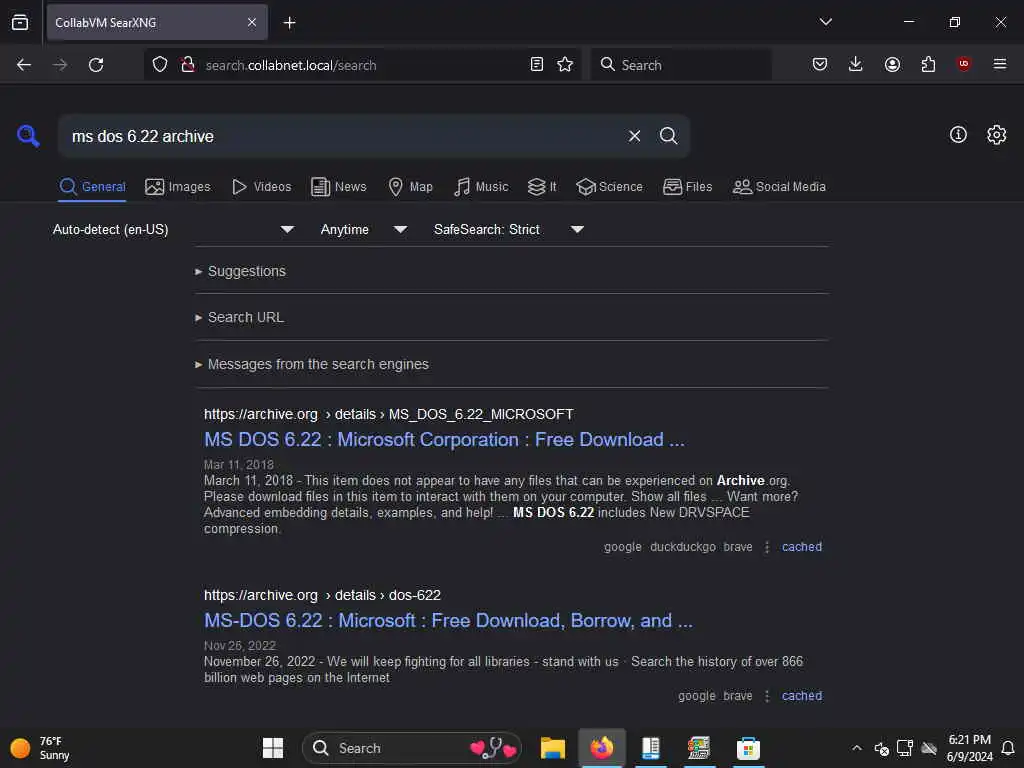Click the insecure connection padlock icon

tap(188, 65)
